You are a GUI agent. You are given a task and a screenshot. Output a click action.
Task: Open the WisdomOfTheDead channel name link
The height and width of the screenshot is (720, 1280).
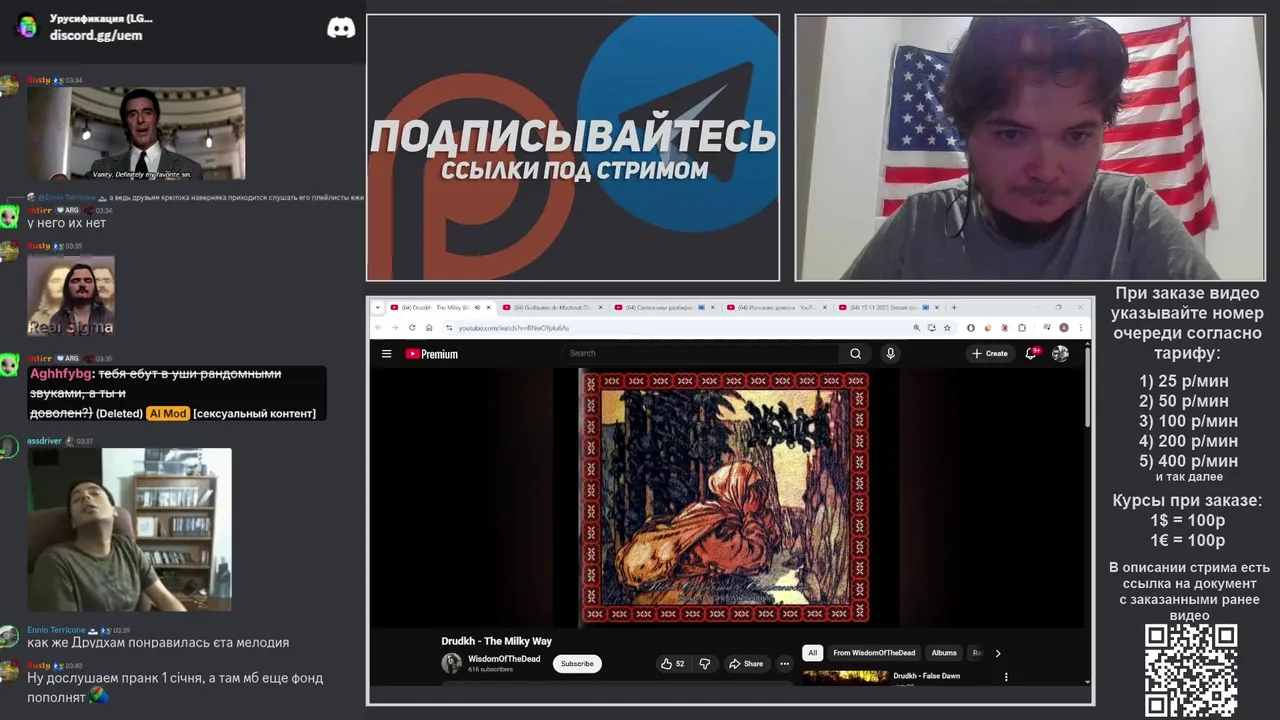pyautogui.click(x=504, y=659)
